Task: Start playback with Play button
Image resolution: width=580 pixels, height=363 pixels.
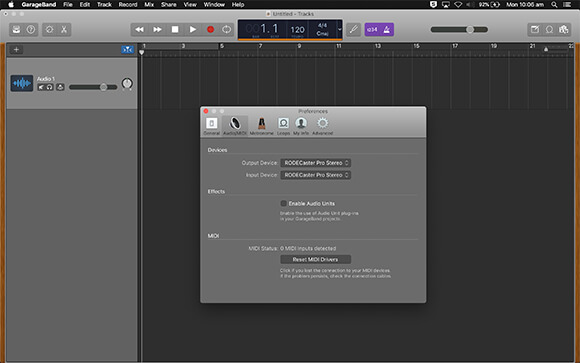Action: tap(193, 30)
